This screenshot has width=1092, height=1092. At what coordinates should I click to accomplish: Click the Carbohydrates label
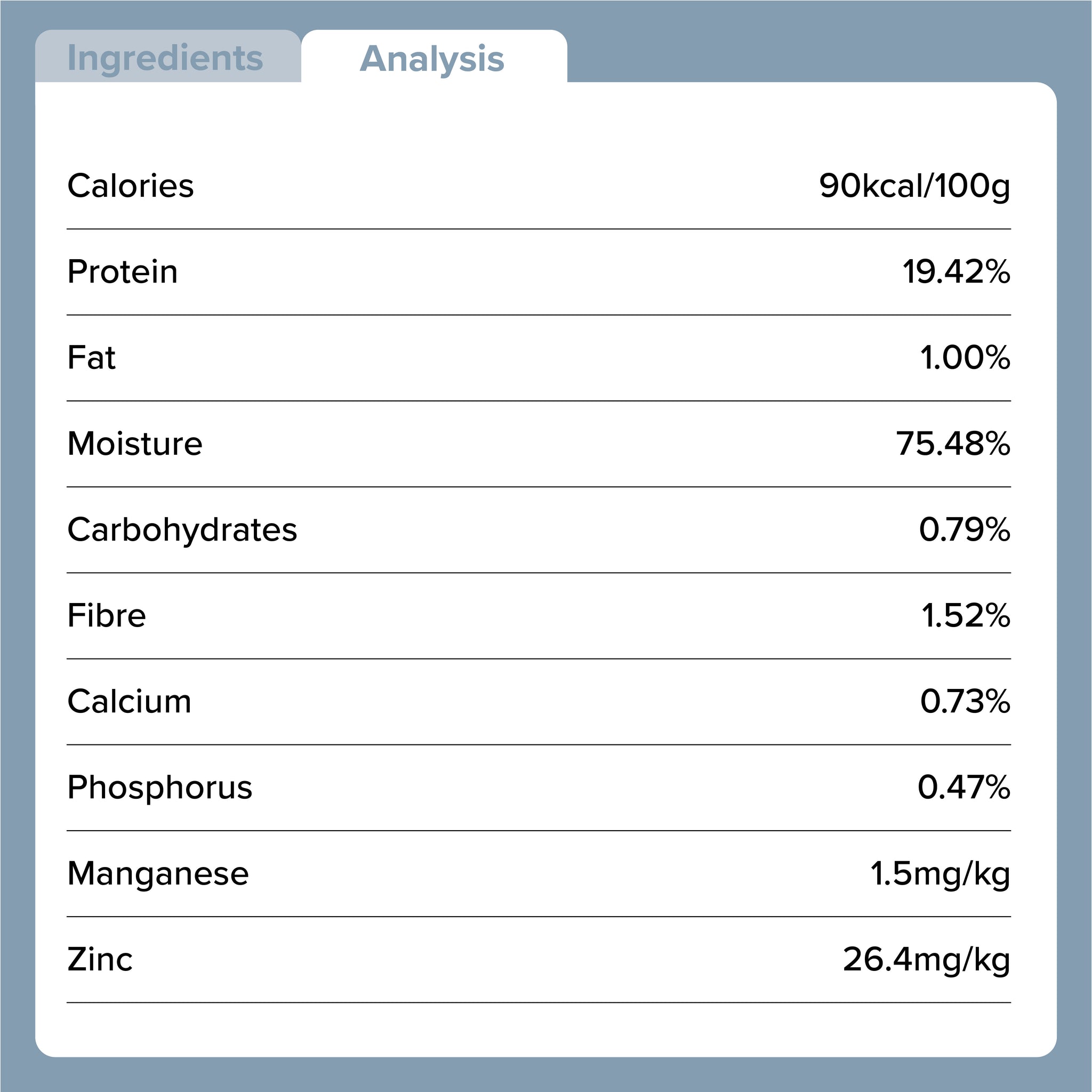182,529
